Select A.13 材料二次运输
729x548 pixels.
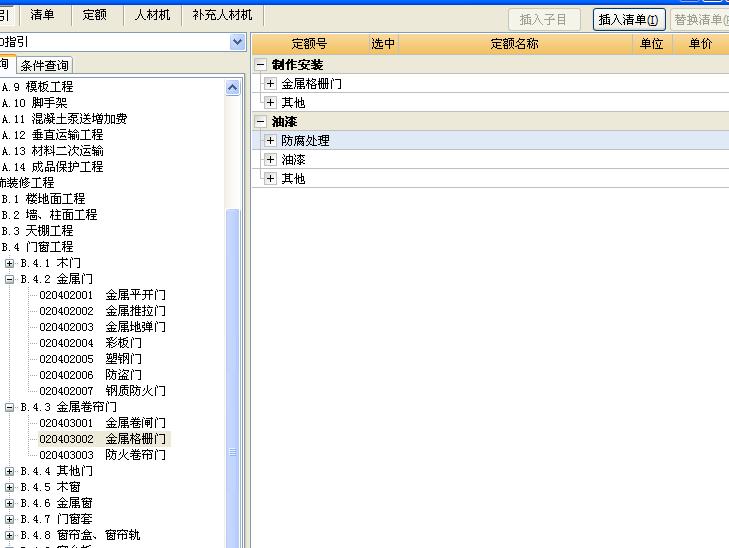[52, 151]
